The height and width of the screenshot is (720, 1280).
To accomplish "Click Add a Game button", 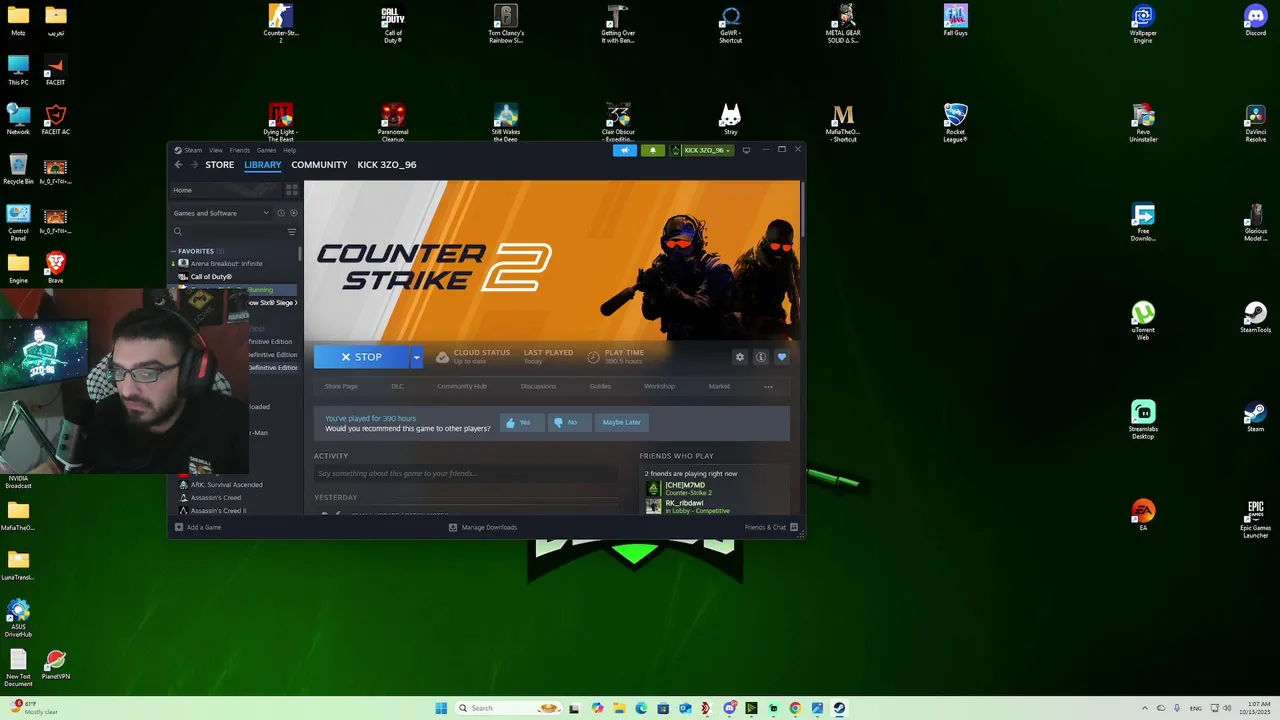I will click(x=198, y=527).
